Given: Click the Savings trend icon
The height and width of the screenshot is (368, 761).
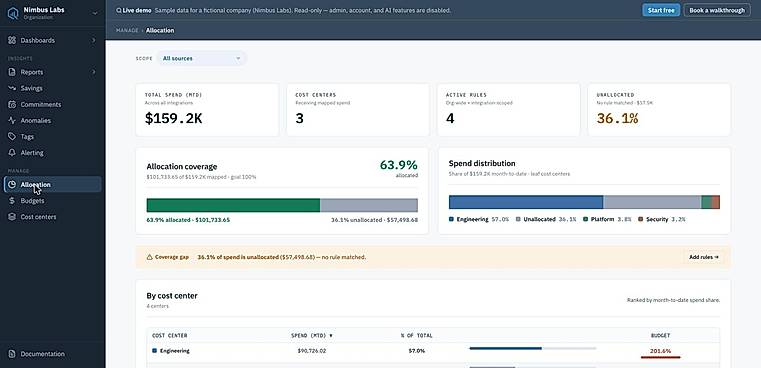Looking at the screenshot, I should pos(12,88).
